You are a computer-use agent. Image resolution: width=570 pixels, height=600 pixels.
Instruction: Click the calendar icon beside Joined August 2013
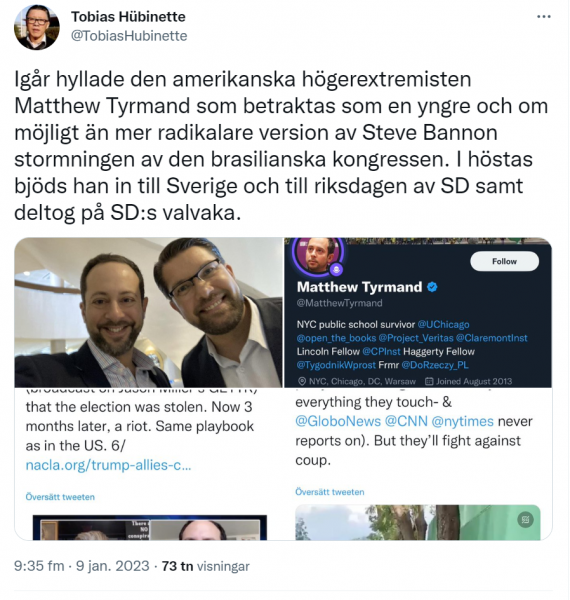(429, 382)
